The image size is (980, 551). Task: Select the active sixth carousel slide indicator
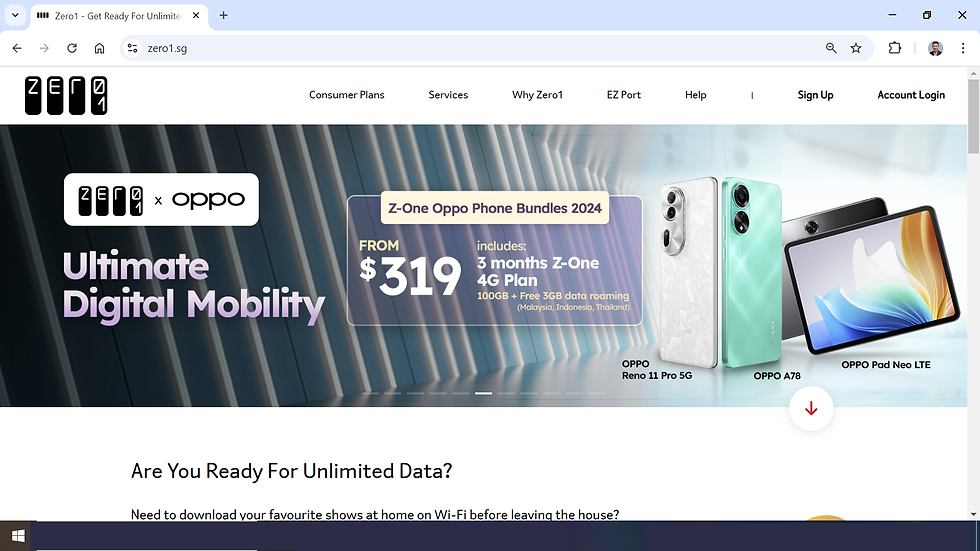point(483,393)
